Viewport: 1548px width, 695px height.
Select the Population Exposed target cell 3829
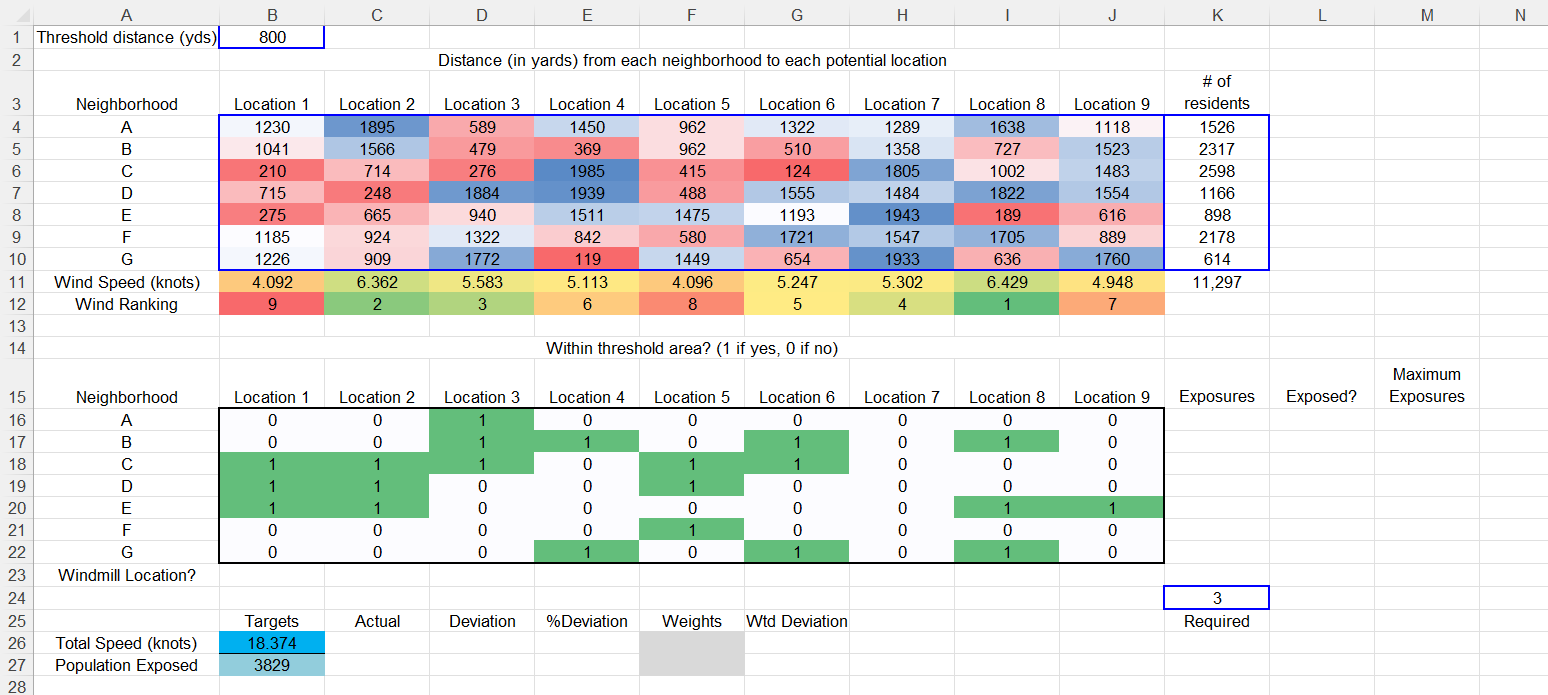click(x=272, y=665)
